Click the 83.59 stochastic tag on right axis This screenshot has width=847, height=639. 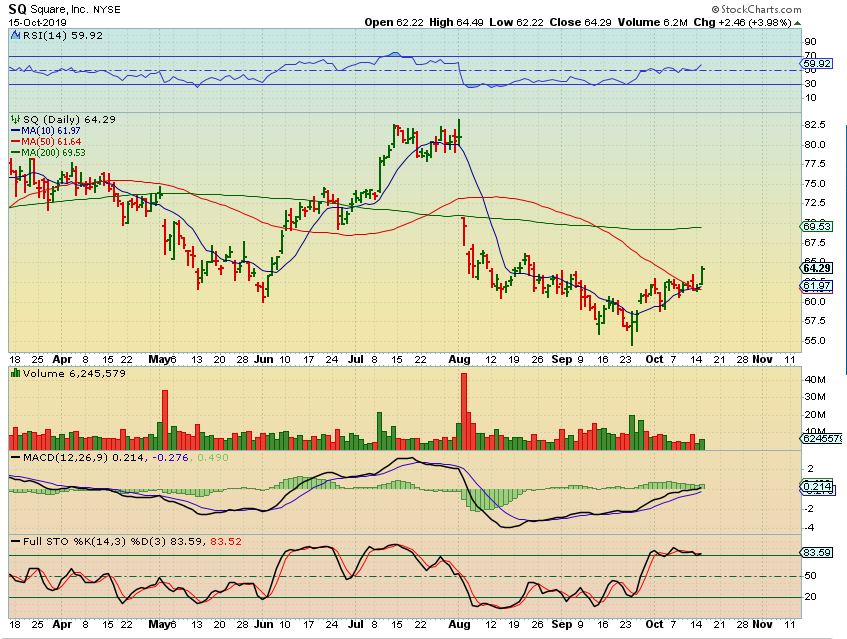(817, 553)
